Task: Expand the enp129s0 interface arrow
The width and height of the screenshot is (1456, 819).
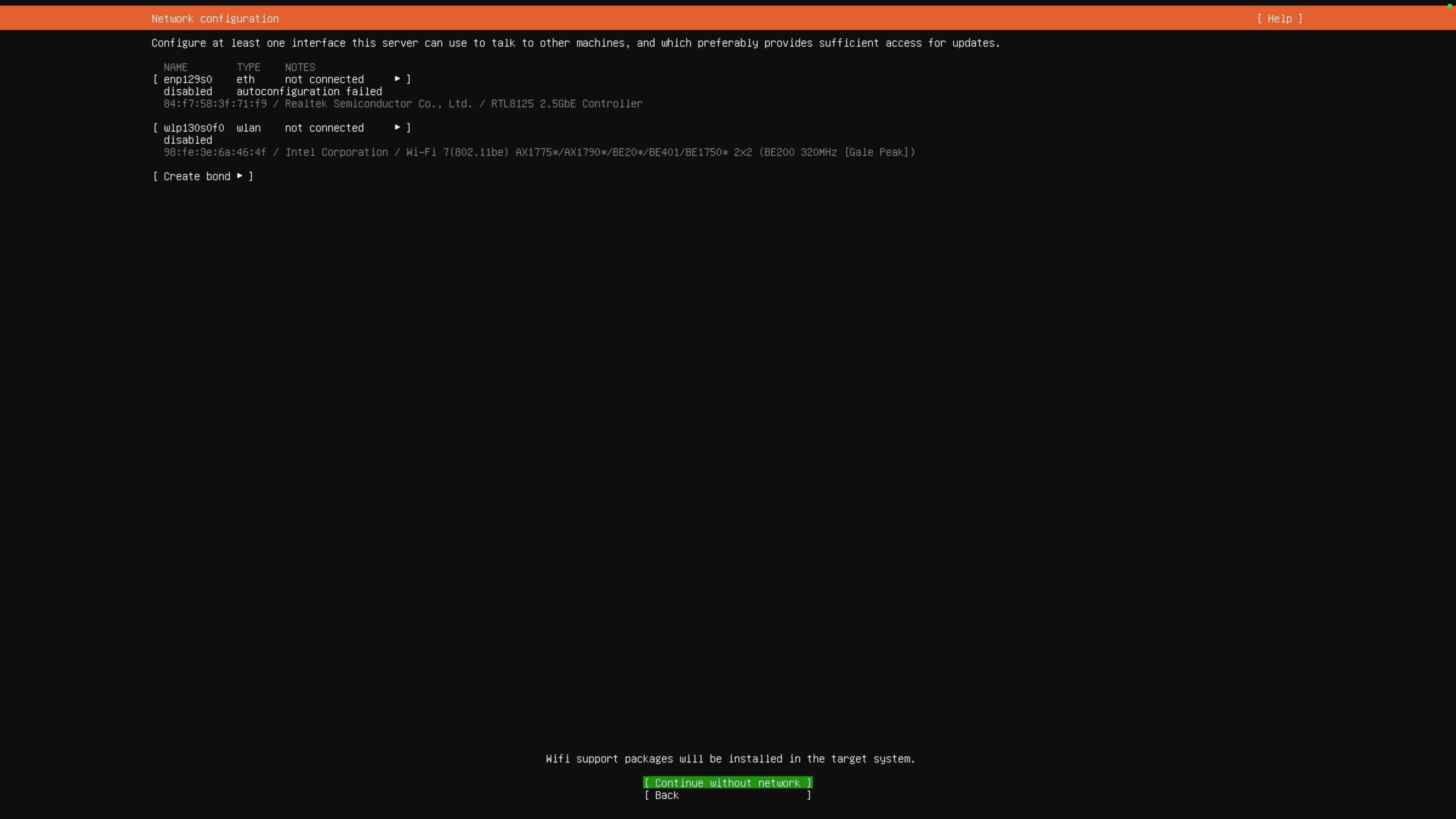Action: point(397,79)
